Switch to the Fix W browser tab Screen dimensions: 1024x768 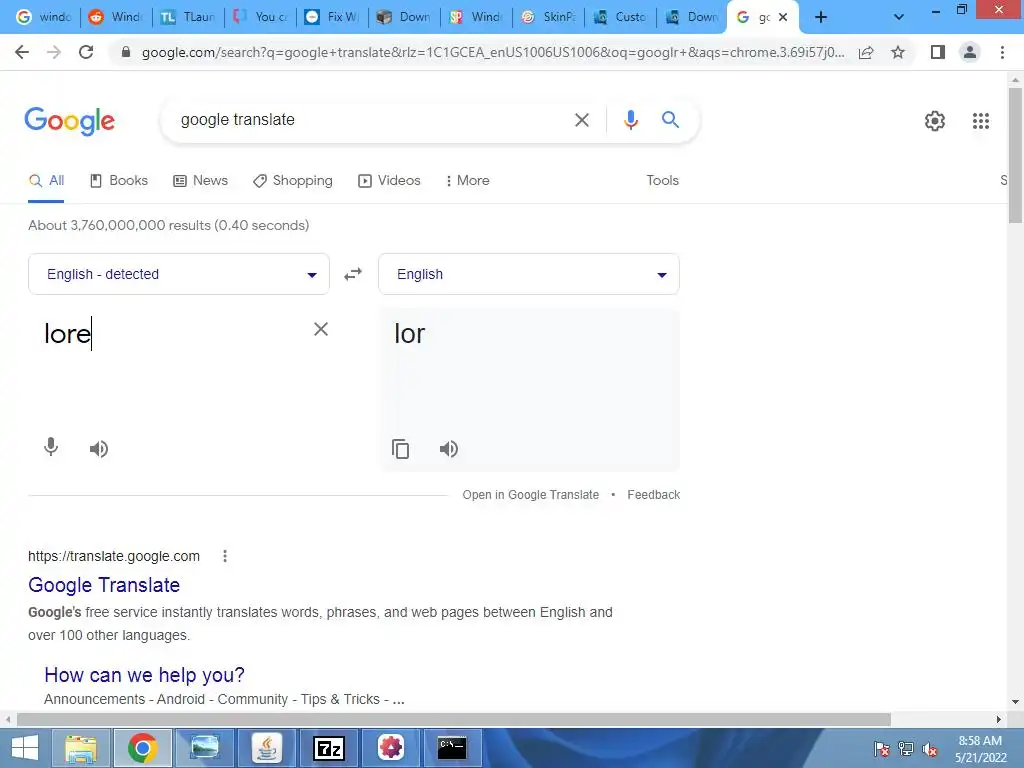332,18
